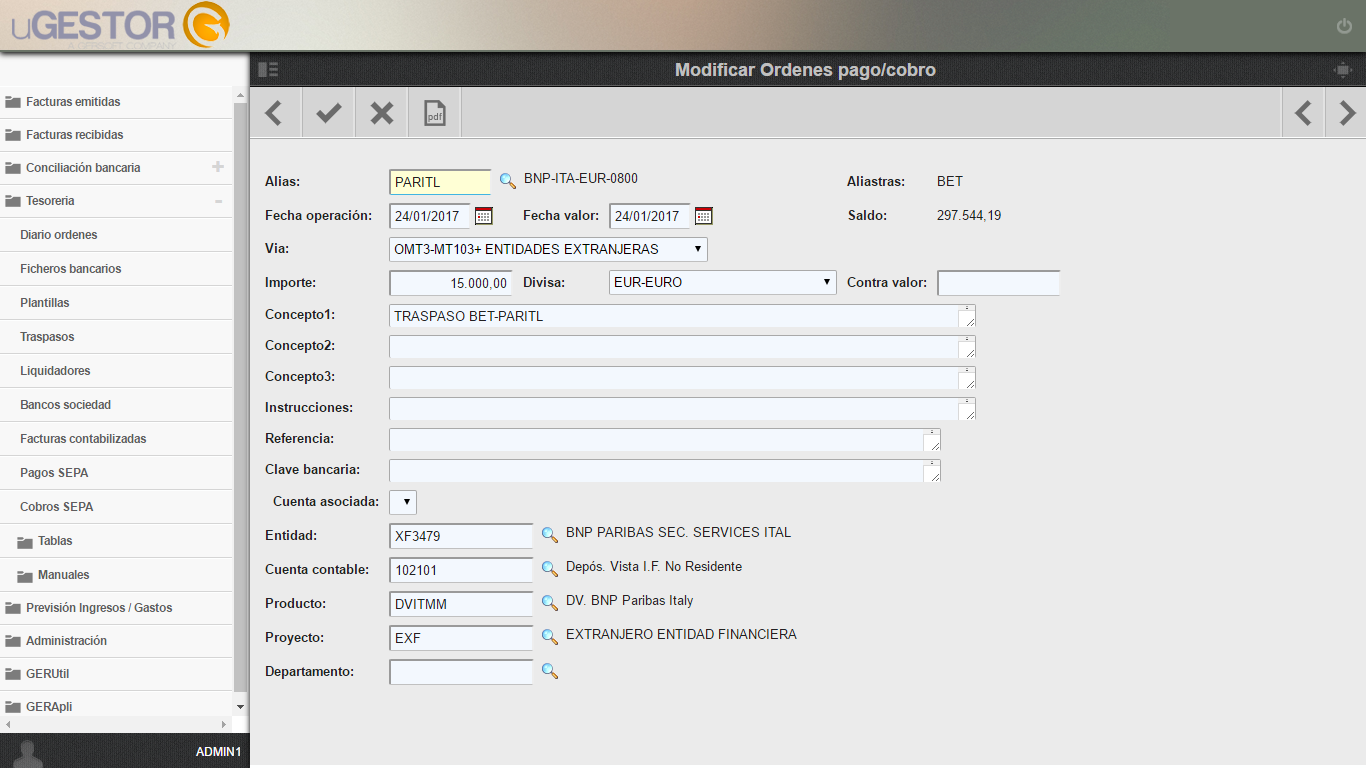The image size is (1366, 768).
Task: Search Departamento with magnifier icon
Action: click(549, 671)
